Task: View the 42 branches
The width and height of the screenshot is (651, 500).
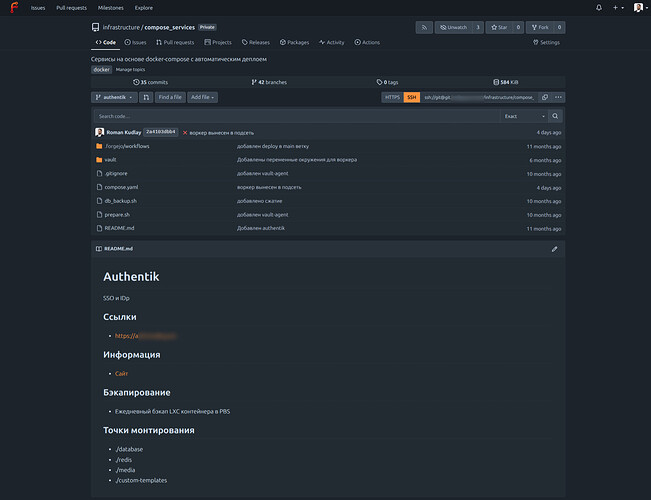Action: (269, 82)
